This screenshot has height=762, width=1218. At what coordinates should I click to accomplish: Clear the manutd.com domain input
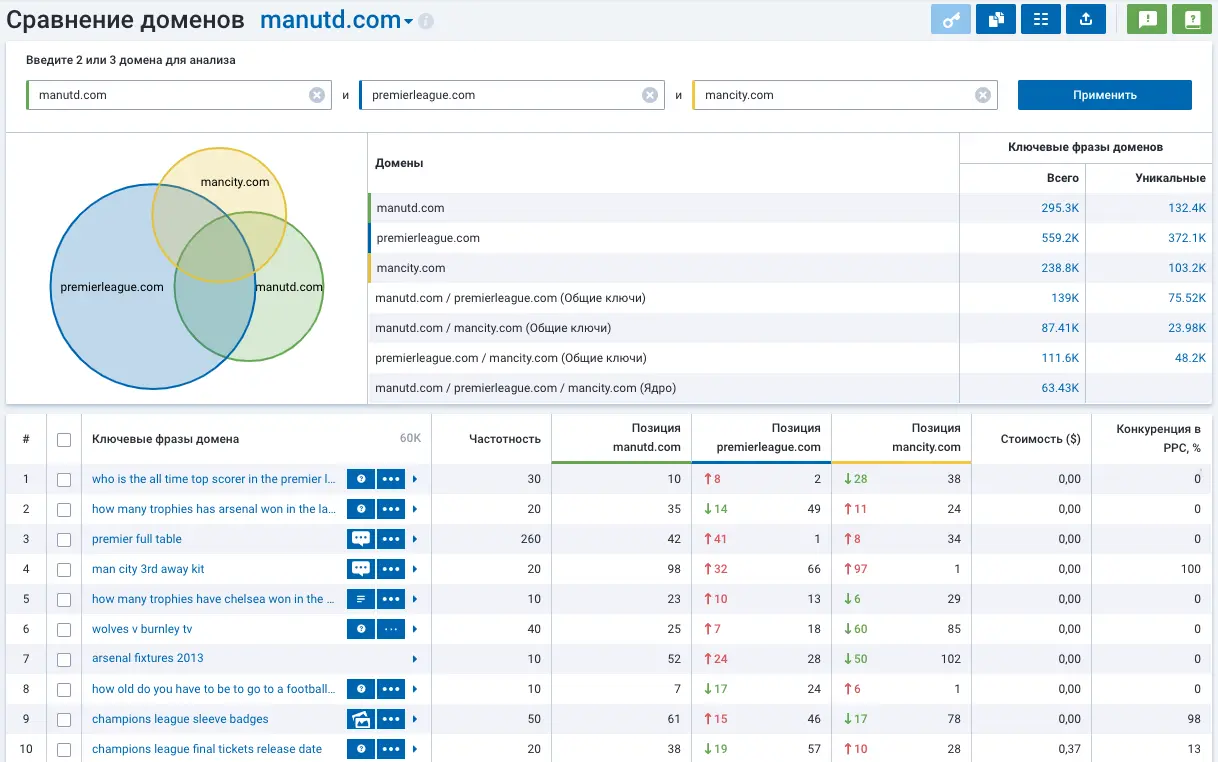(316, 95)
